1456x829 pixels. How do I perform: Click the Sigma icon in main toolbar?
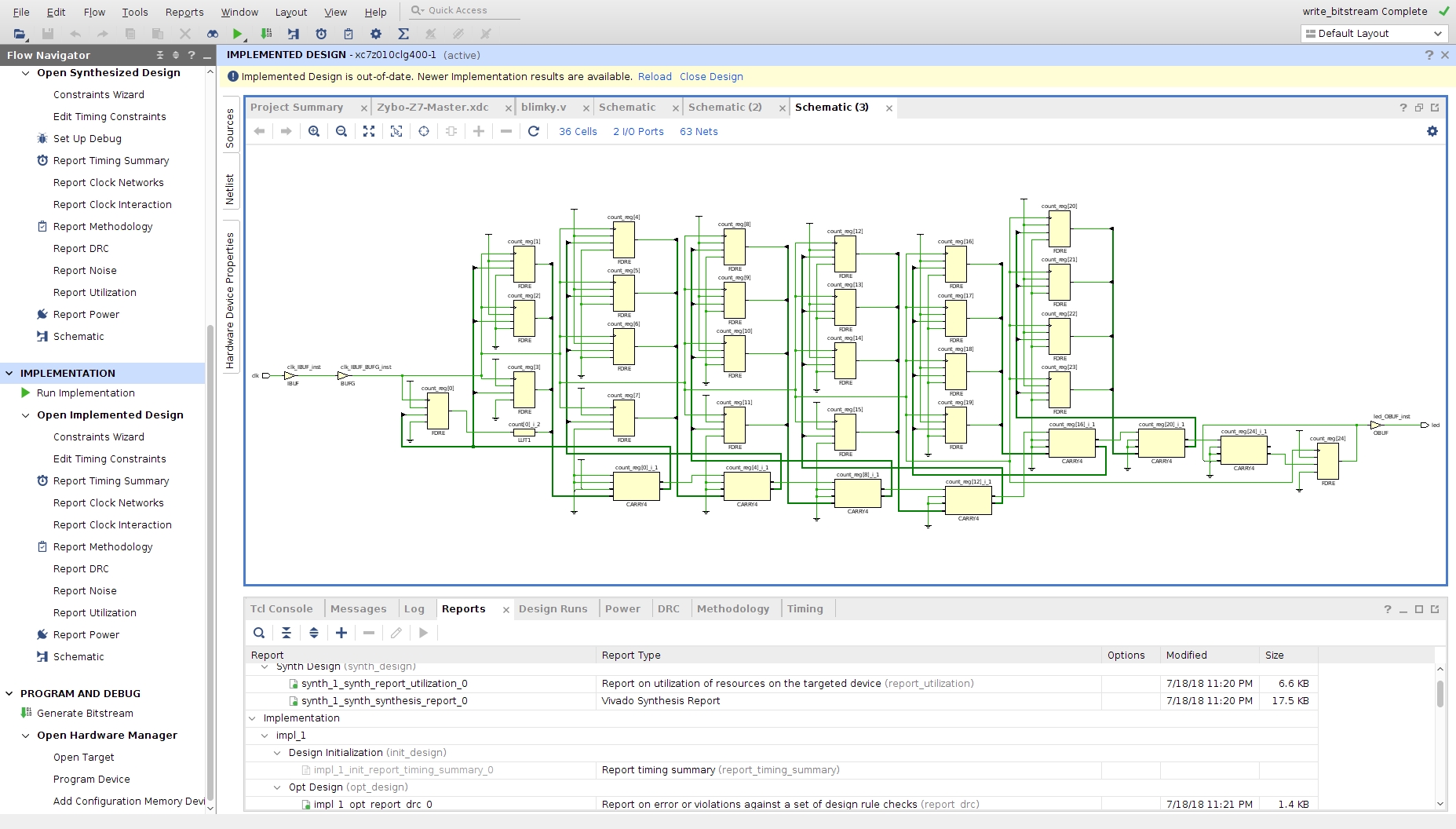pyautogui.click(x=403, y=34)
